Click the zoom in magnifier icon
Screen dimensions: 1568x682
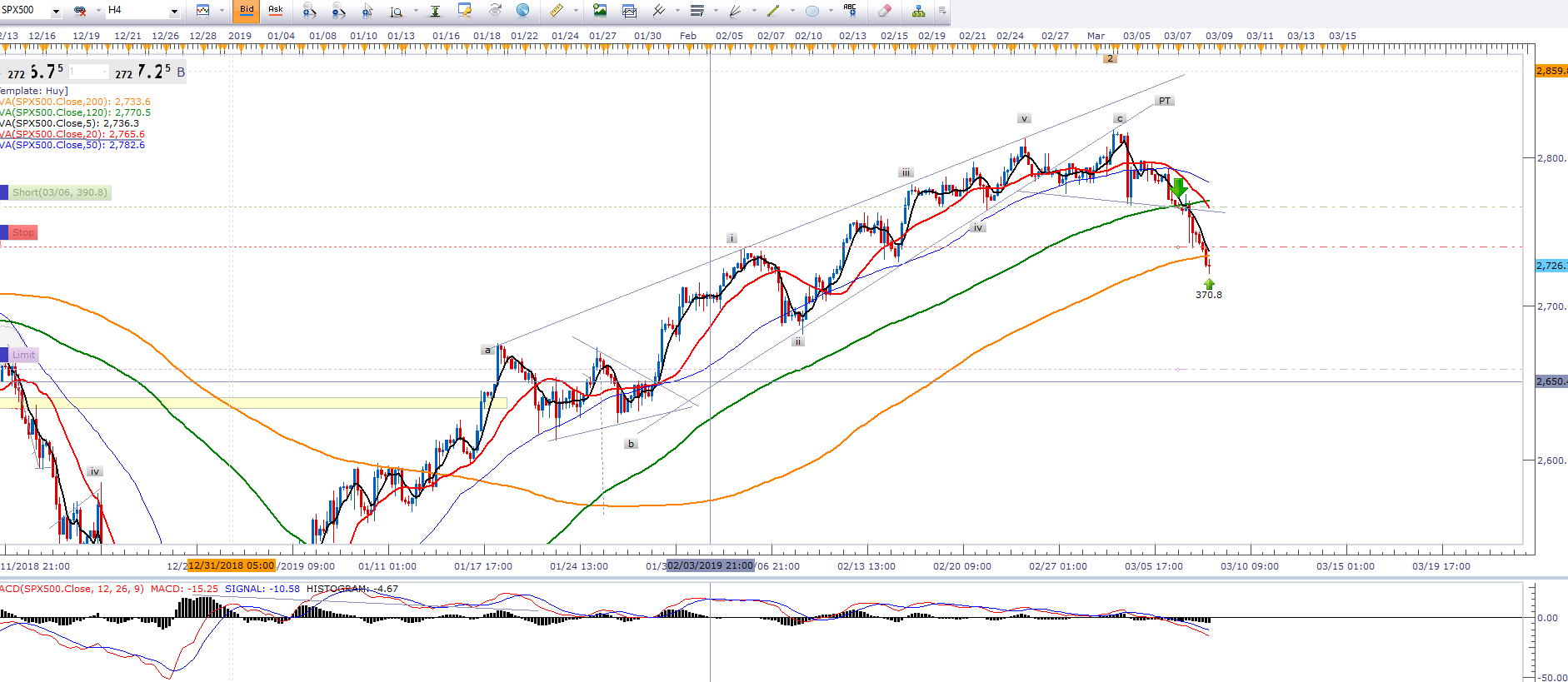tap(309, 11)
